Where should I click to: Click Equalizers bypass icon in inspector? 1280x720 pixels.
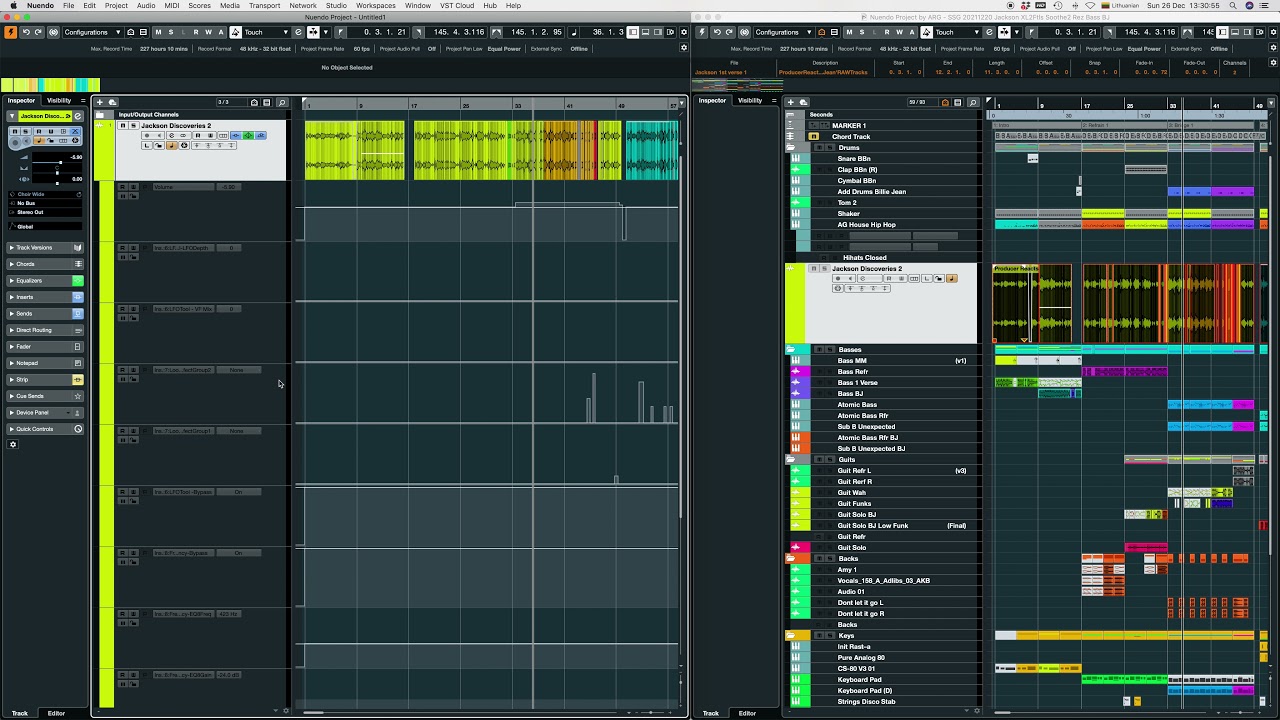click(x=78, y=281)
